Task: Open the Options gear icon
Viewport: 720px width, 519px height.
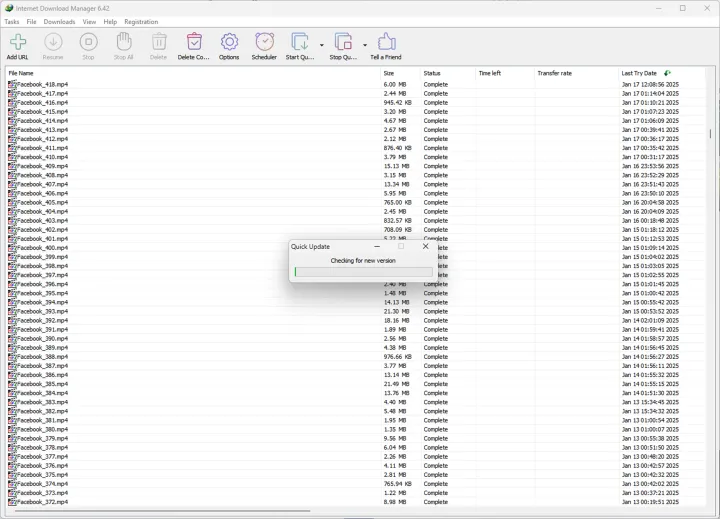Action: (x=229, y=42)
